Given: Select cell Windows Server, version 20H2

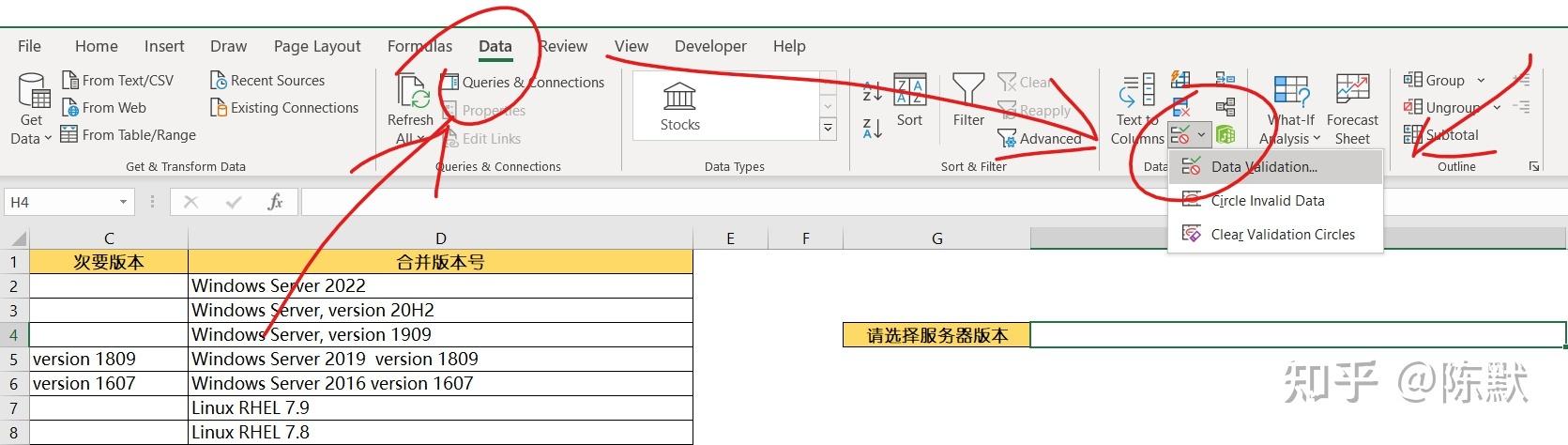Looking at the screenshot, I should click(441, 310).
